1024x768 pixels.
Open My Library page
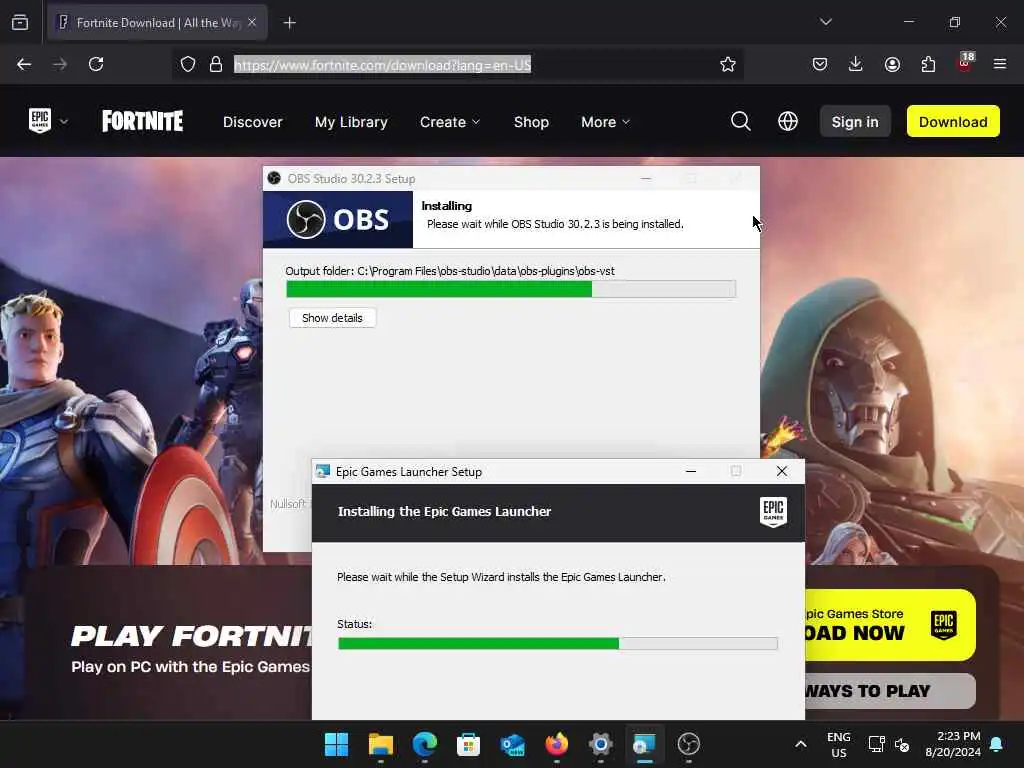tap(351, 122)
